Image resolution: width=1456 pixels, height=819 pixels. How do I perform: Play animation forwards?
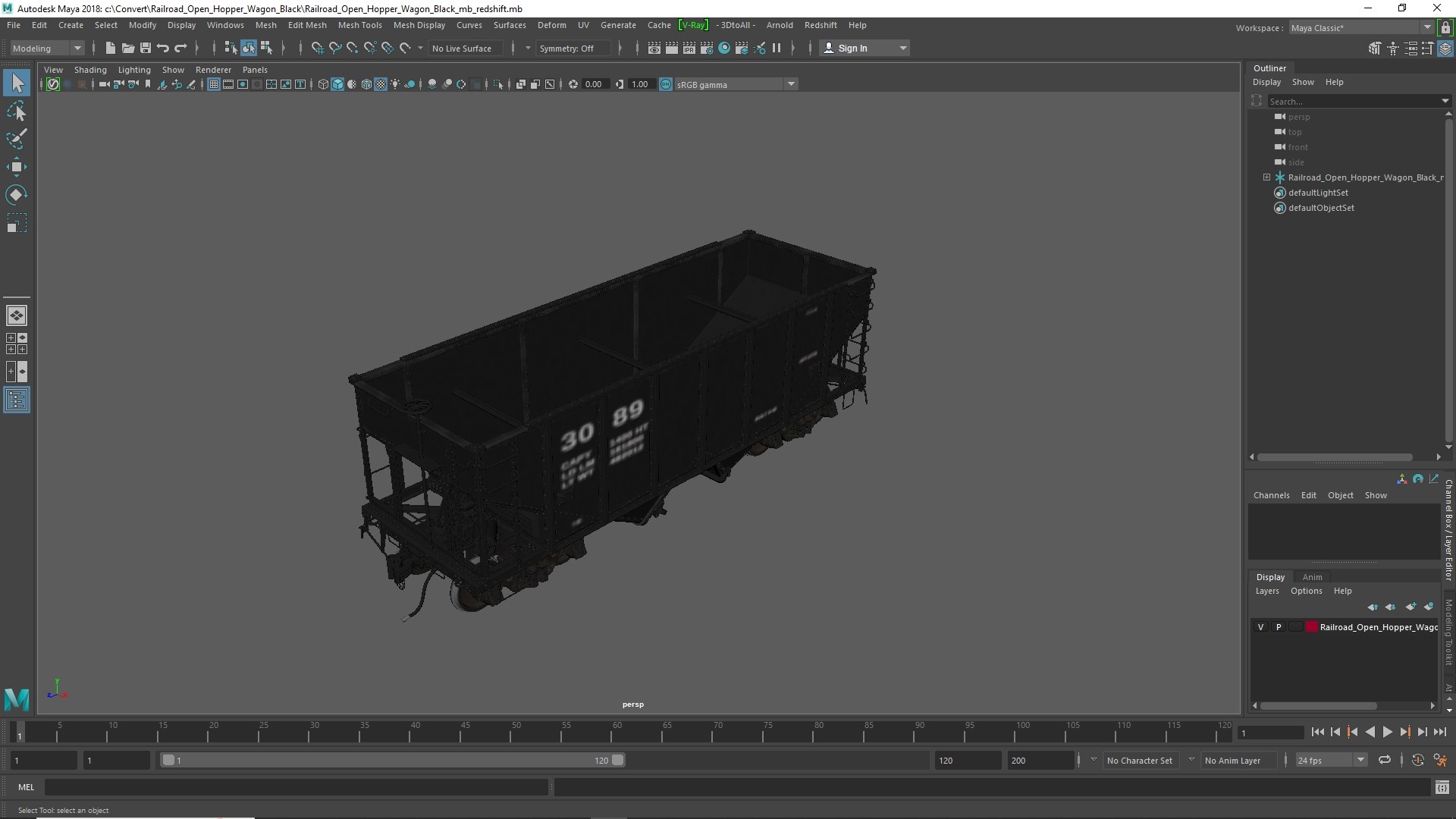click(1387, 732)
